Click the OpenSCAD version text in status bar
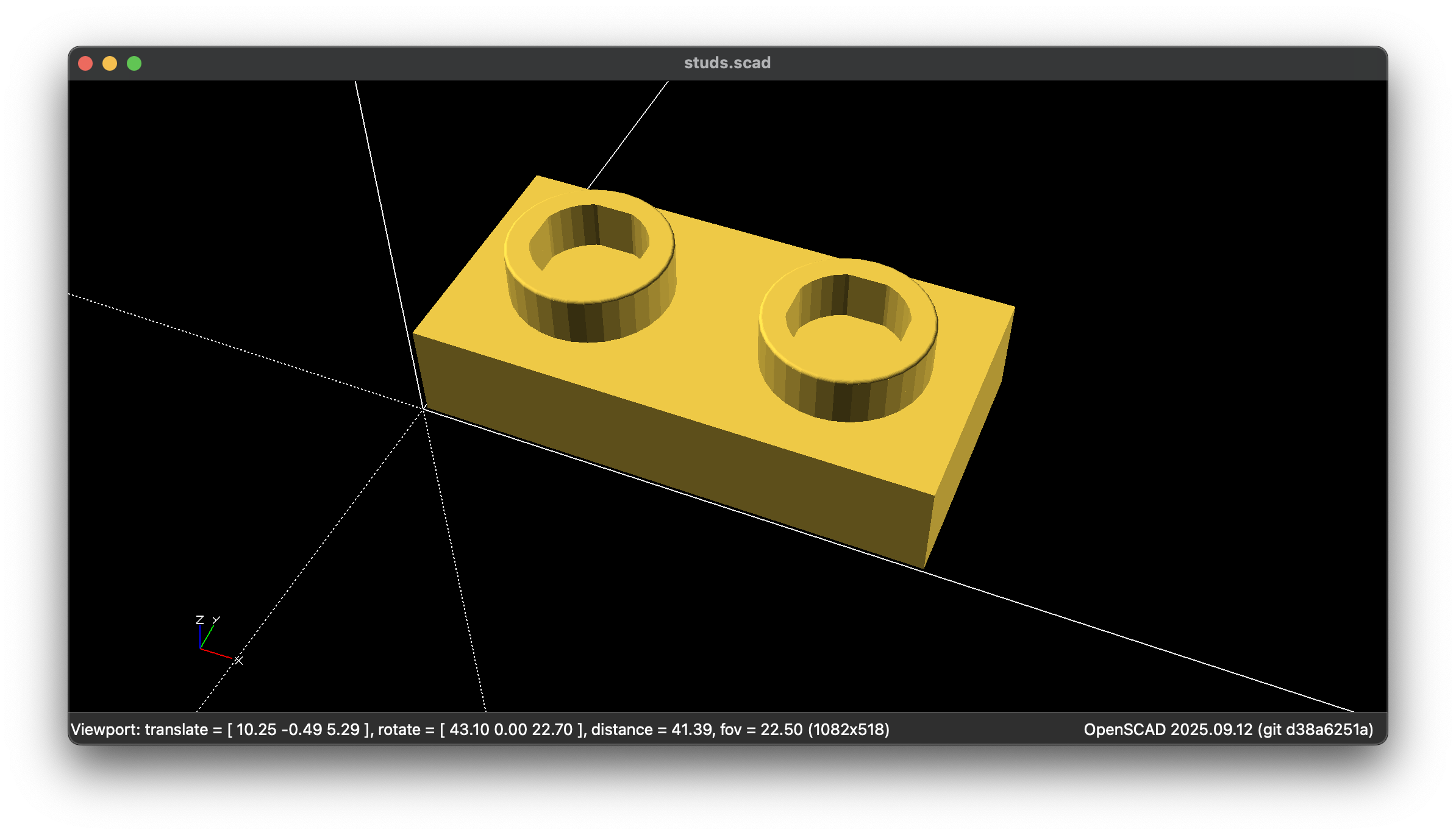 coord(1228,730)
